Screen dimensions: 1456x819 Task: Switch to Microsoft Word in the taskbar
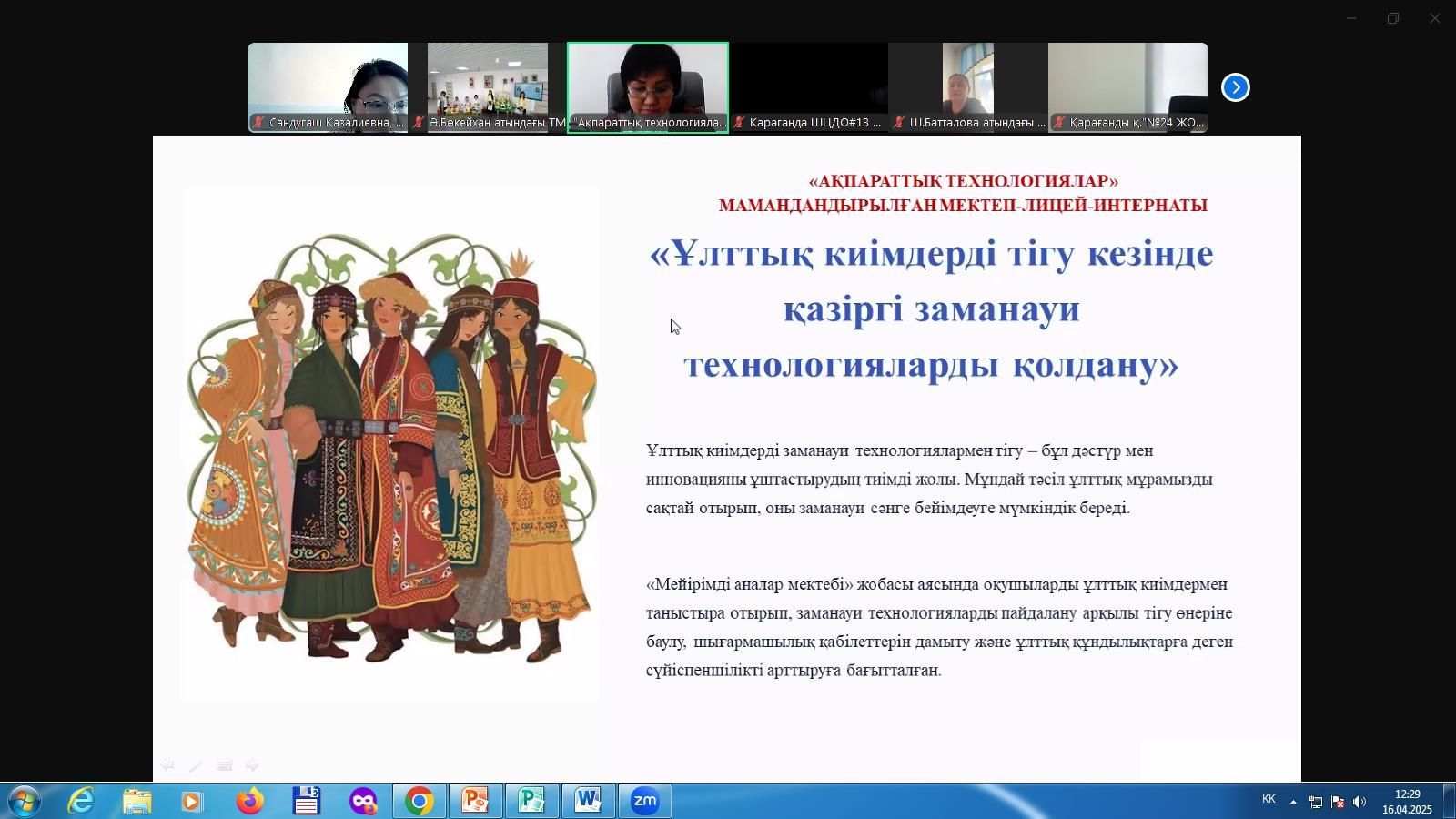pyautogui.click(x=588, y=801)
